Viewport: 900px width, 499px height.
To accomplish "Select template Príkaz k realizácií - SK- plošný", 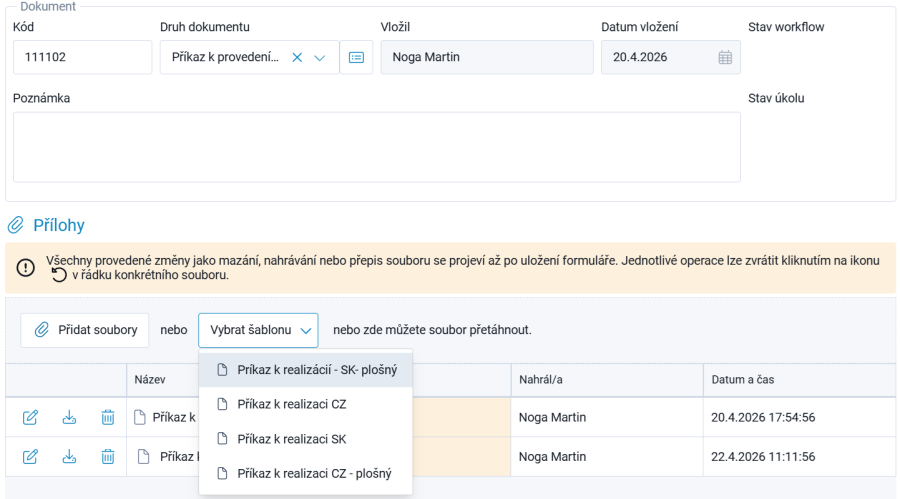I will 305,370.
